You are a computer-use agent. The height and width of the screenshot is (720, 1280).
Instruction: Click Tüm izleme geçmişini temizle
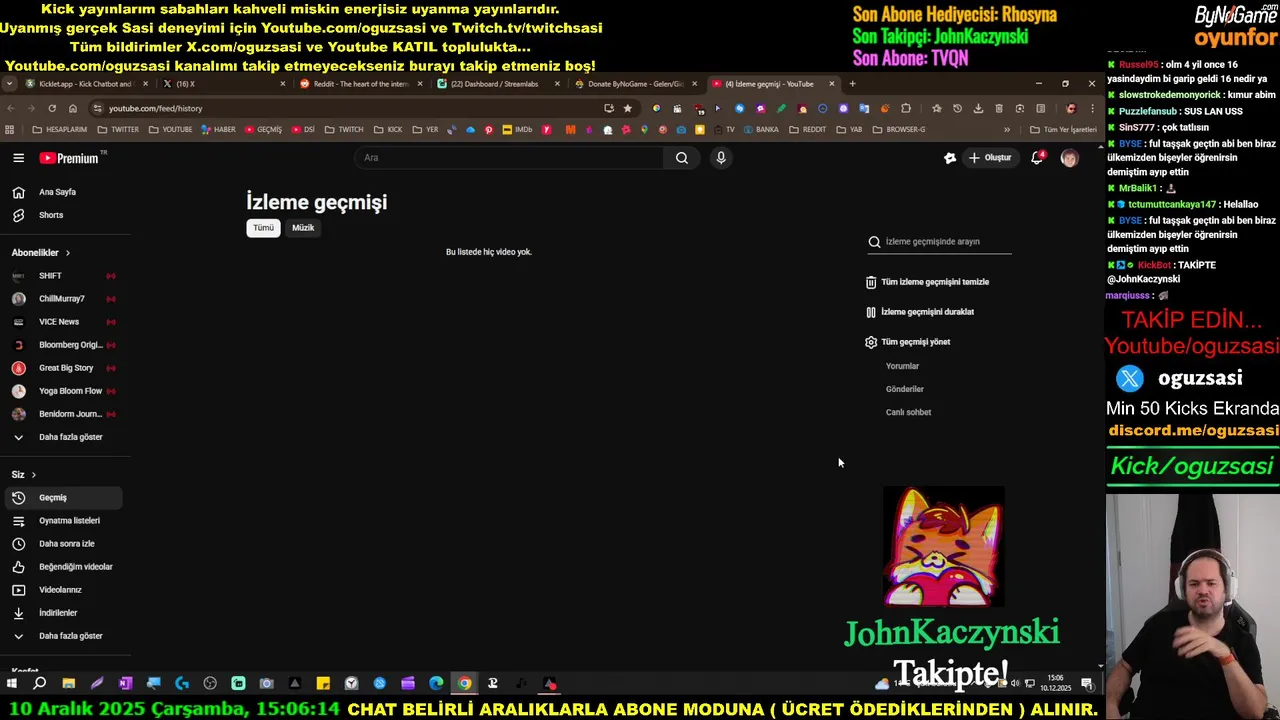[x=927, y=282]
